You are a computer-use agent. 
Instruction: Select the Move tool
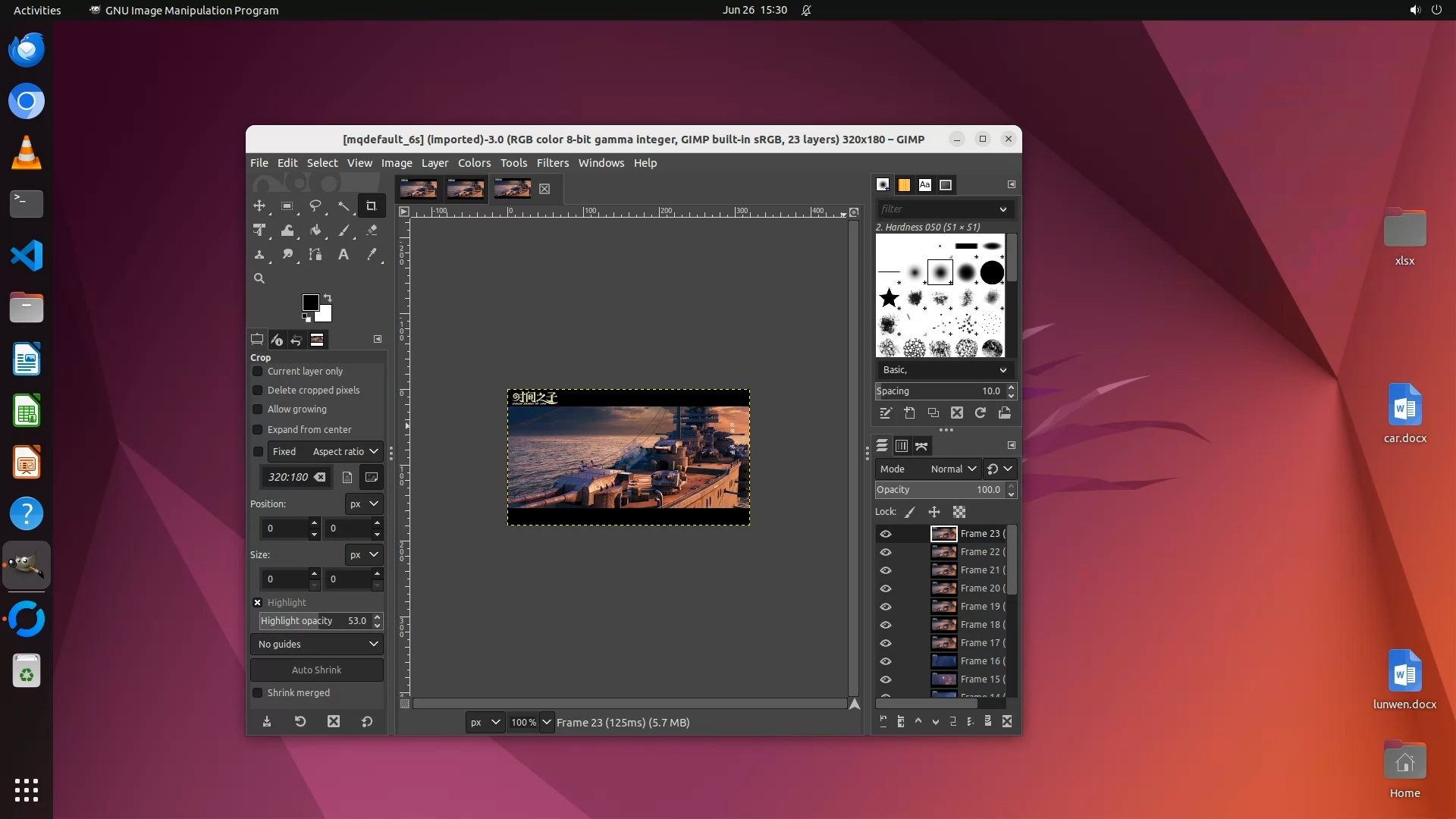259,206
